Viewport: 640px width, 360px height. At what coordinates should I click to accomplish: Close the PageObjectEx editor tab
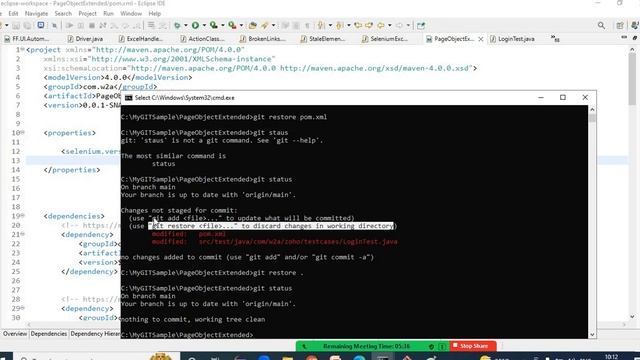coord(481,39)
